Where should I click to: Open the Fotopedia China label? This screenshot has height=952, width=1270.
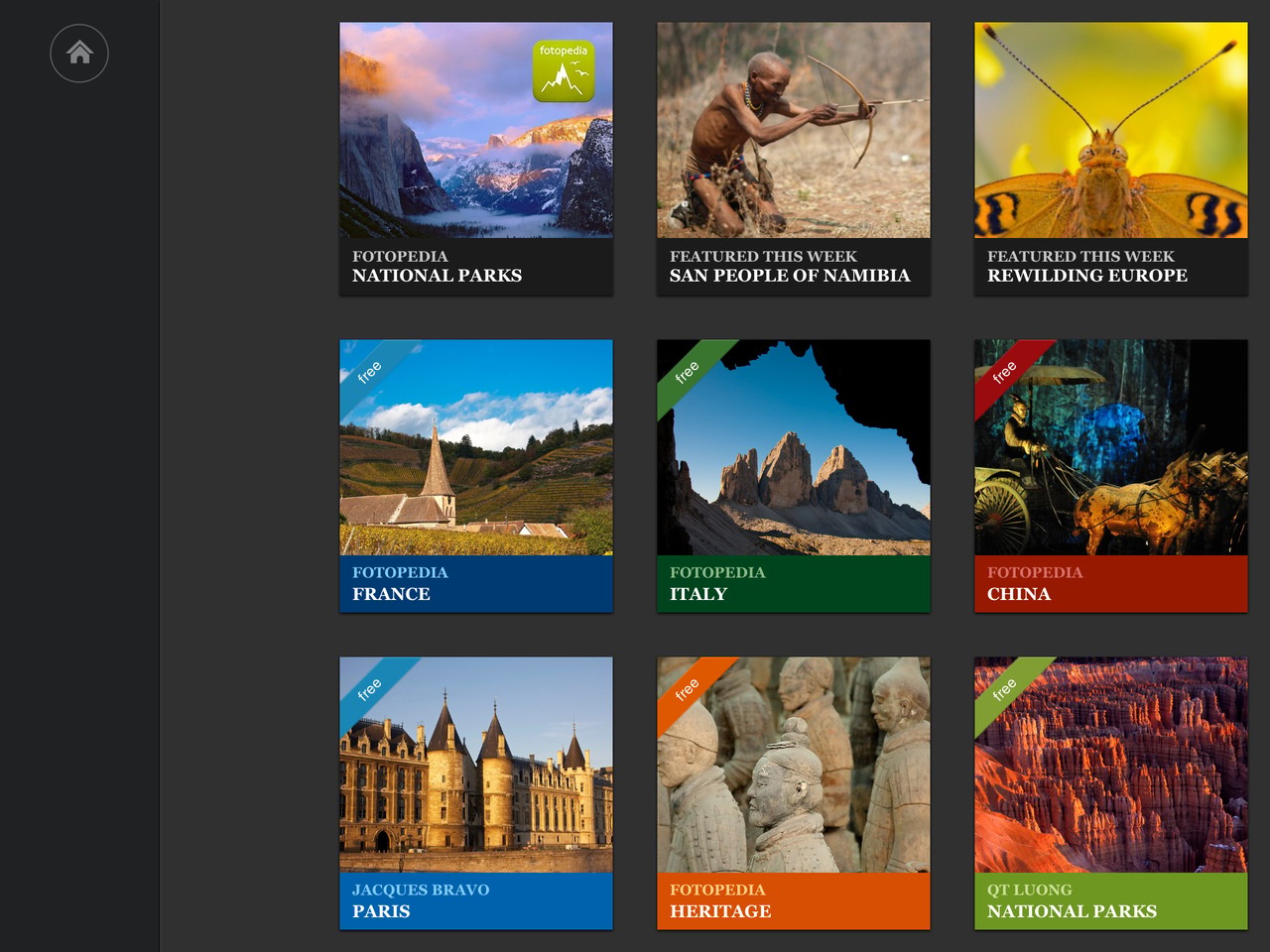click(1111, 584)
